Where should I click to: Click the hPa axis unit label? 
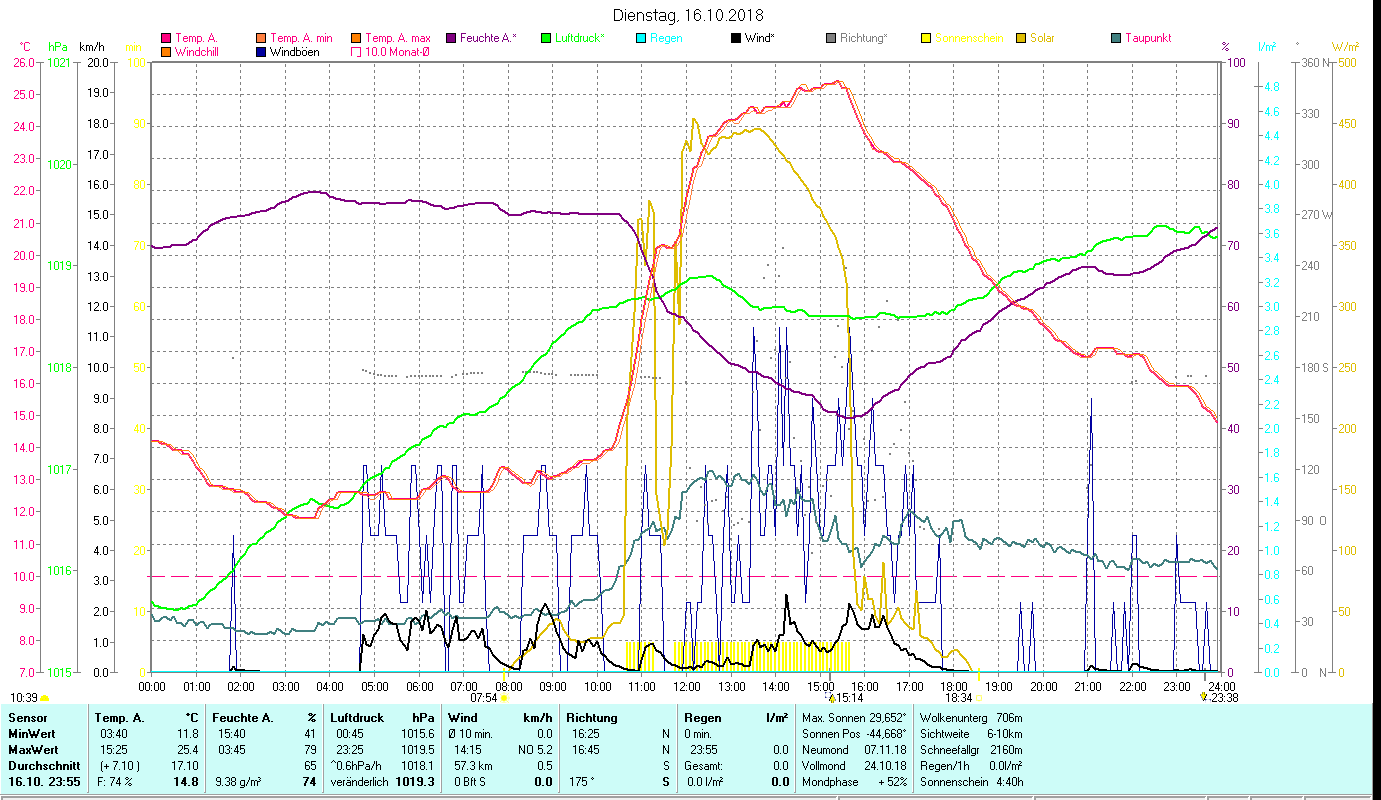(x=58, y=47)
